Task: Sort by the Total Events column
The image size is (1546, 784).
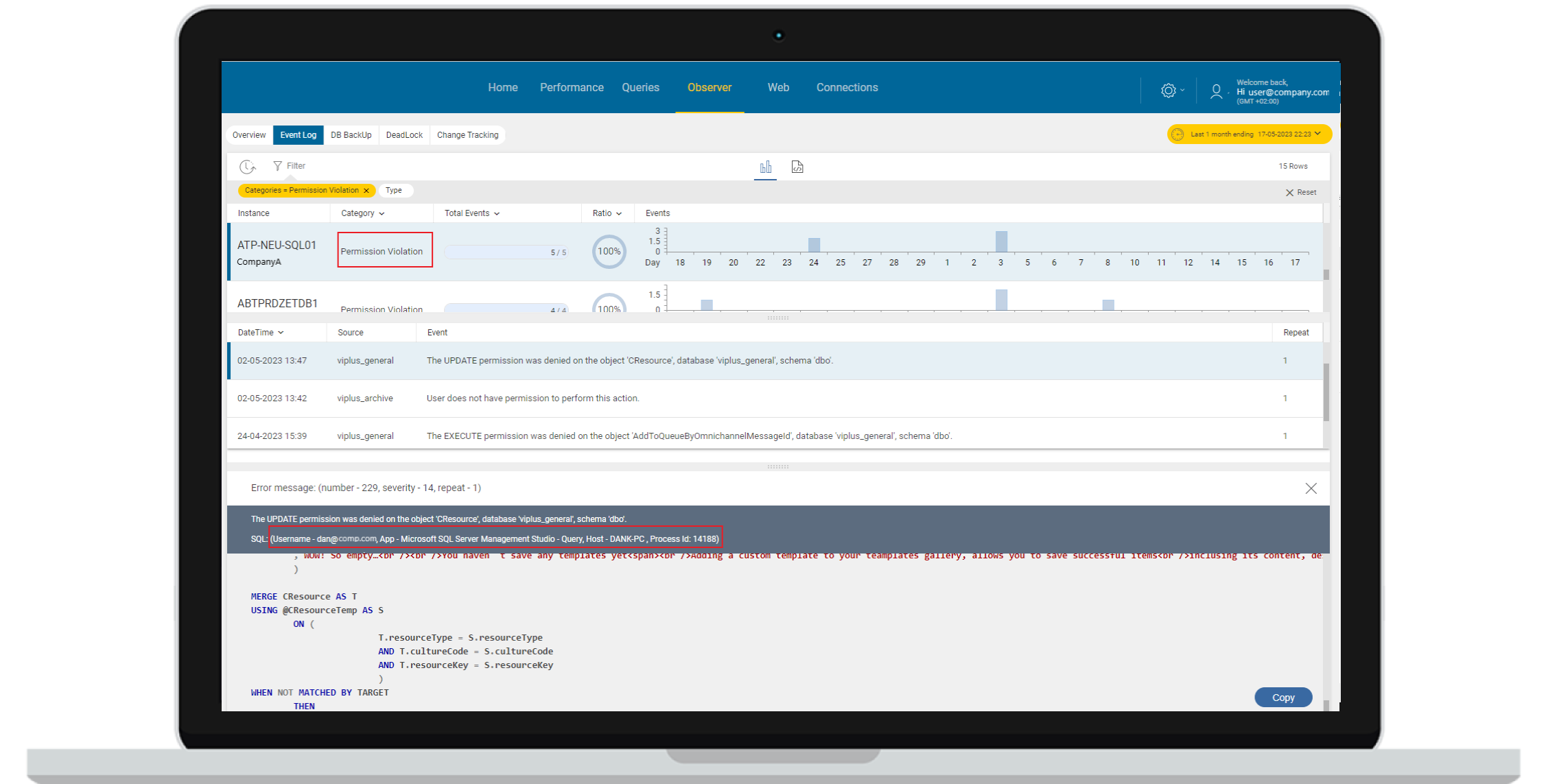Action: [472, 213]
